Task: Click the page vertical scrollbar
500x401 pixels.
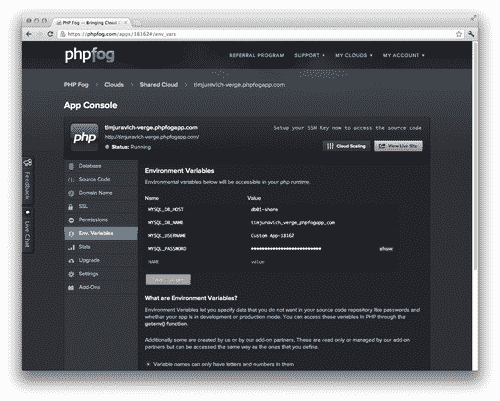Action: (475, 157)
